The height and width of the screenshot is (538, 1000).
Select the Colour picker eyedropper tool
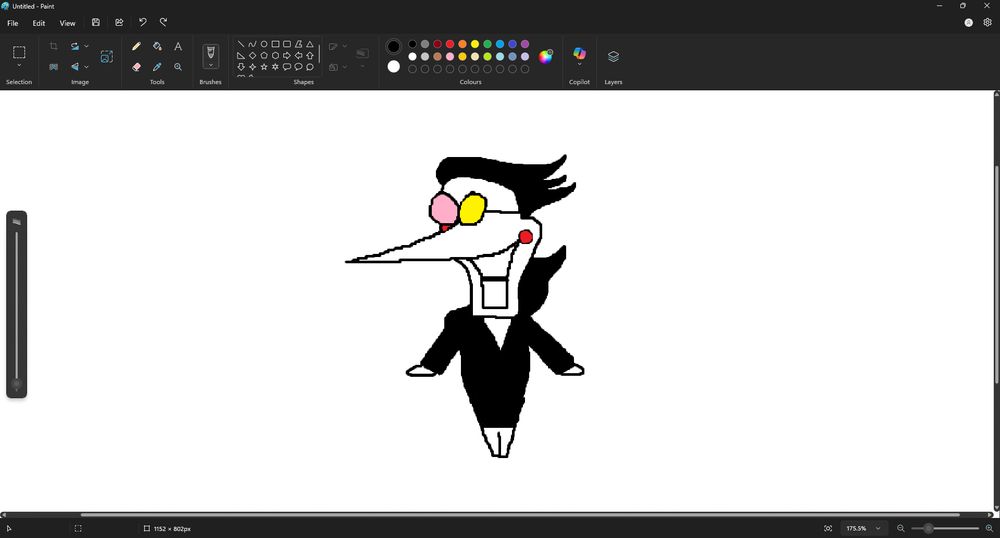pyautogui.click(x=157, y=67)
